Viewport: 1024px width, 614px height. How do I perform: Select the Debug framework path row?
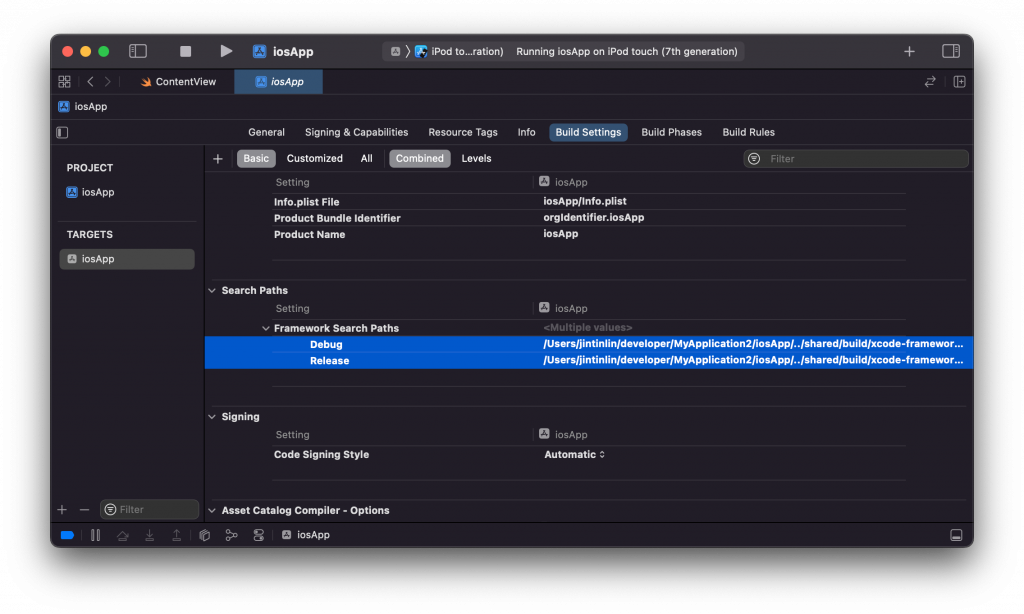click(588, 344)
